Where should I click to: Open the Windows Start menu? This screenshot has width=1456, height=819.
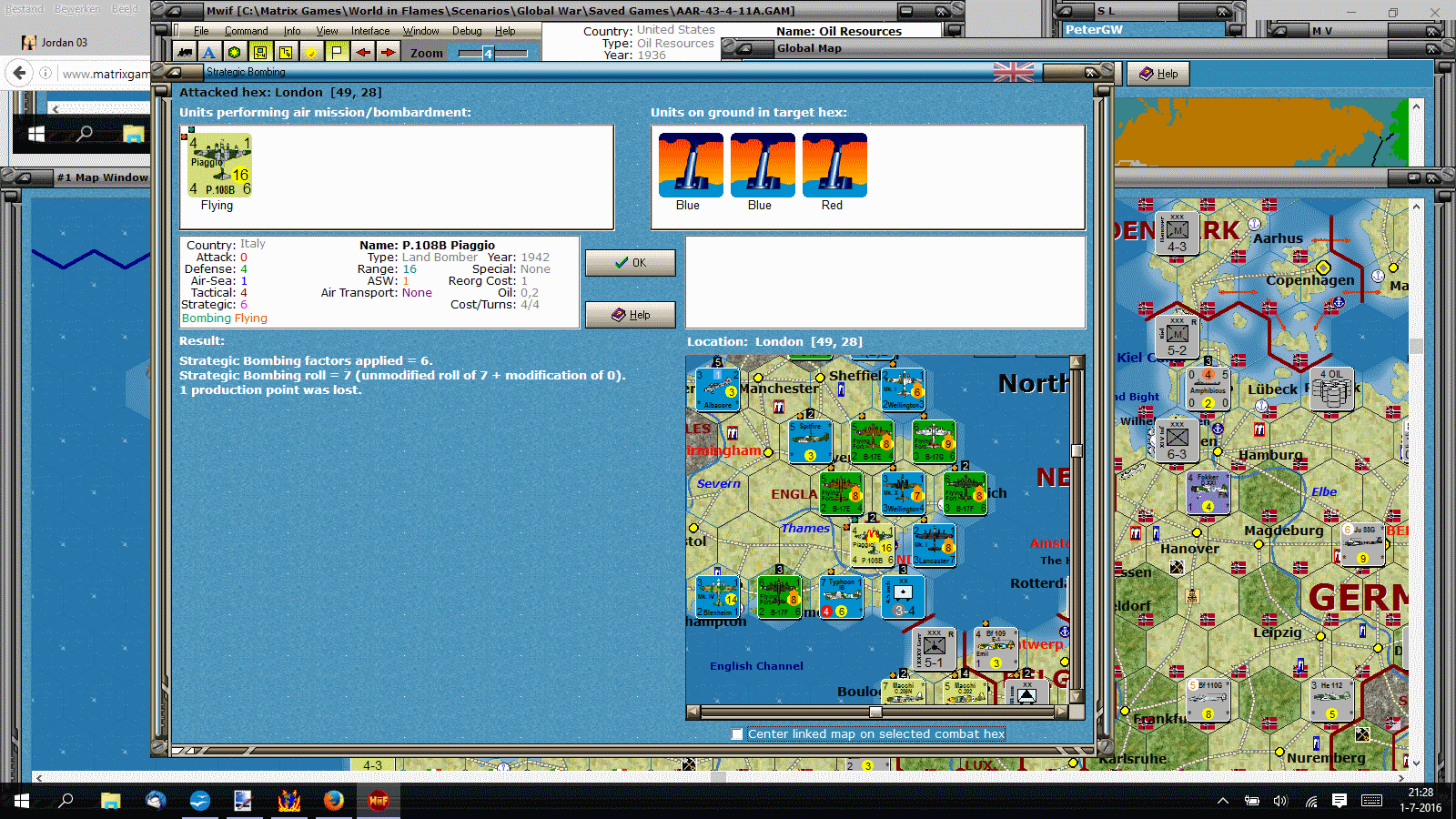[21, 801]
